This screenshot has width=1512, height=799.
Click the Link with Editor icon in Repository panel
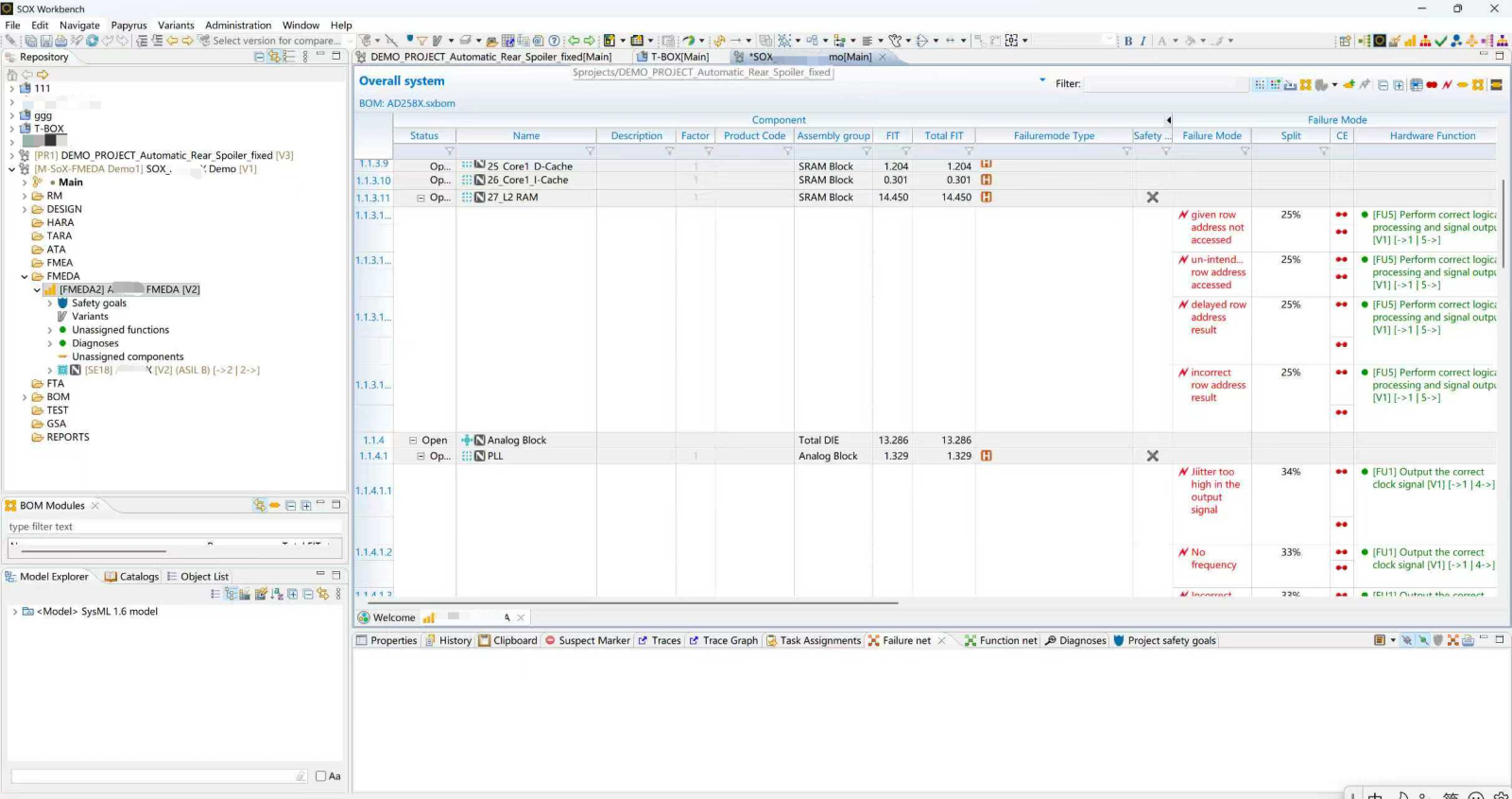tap(274, 57)
